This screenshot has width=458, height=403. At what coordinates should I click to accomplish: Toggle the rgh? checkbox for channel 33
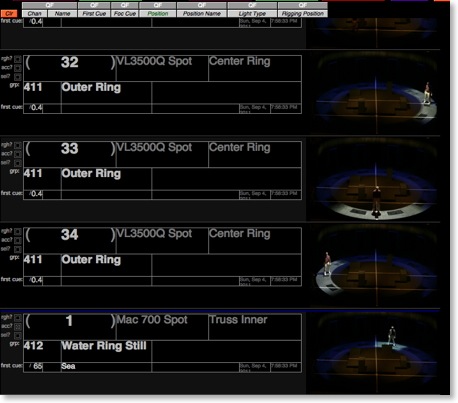click(x=18, y=146)
